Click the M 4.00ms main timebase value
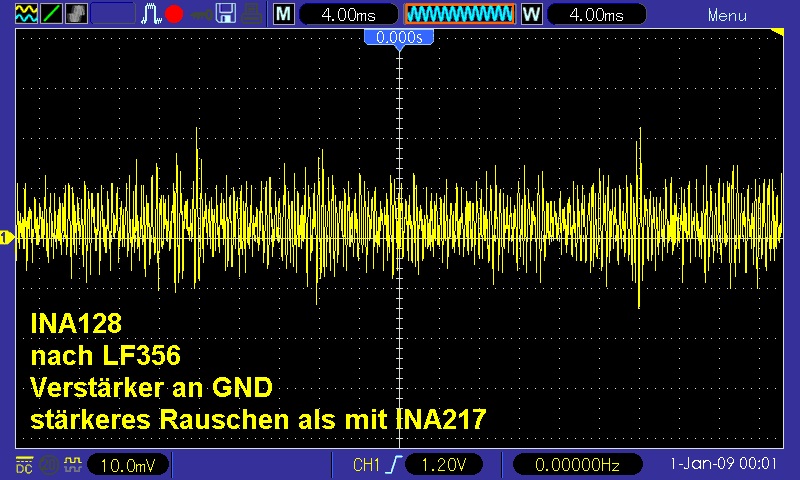Image resolution: width=800 pixels, height=480 pixels. (348, 14)
